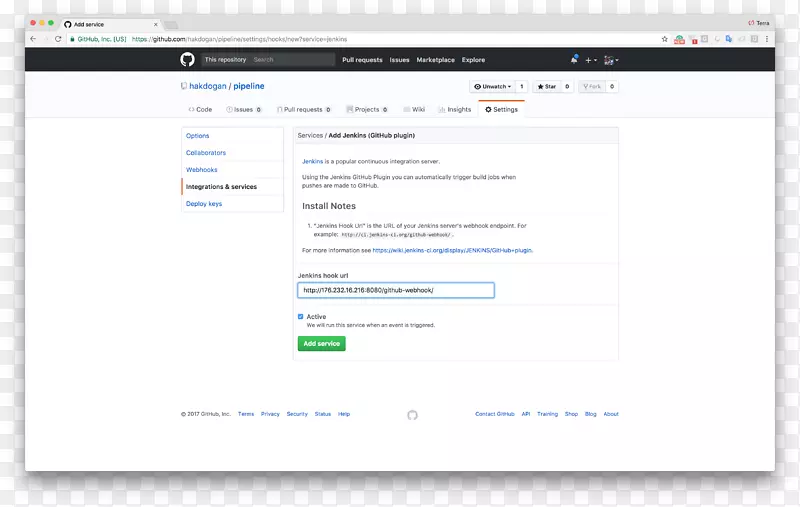Open the Status footer link
The height and width of the screenshot is (507, 800).
[x=323, y=414]
